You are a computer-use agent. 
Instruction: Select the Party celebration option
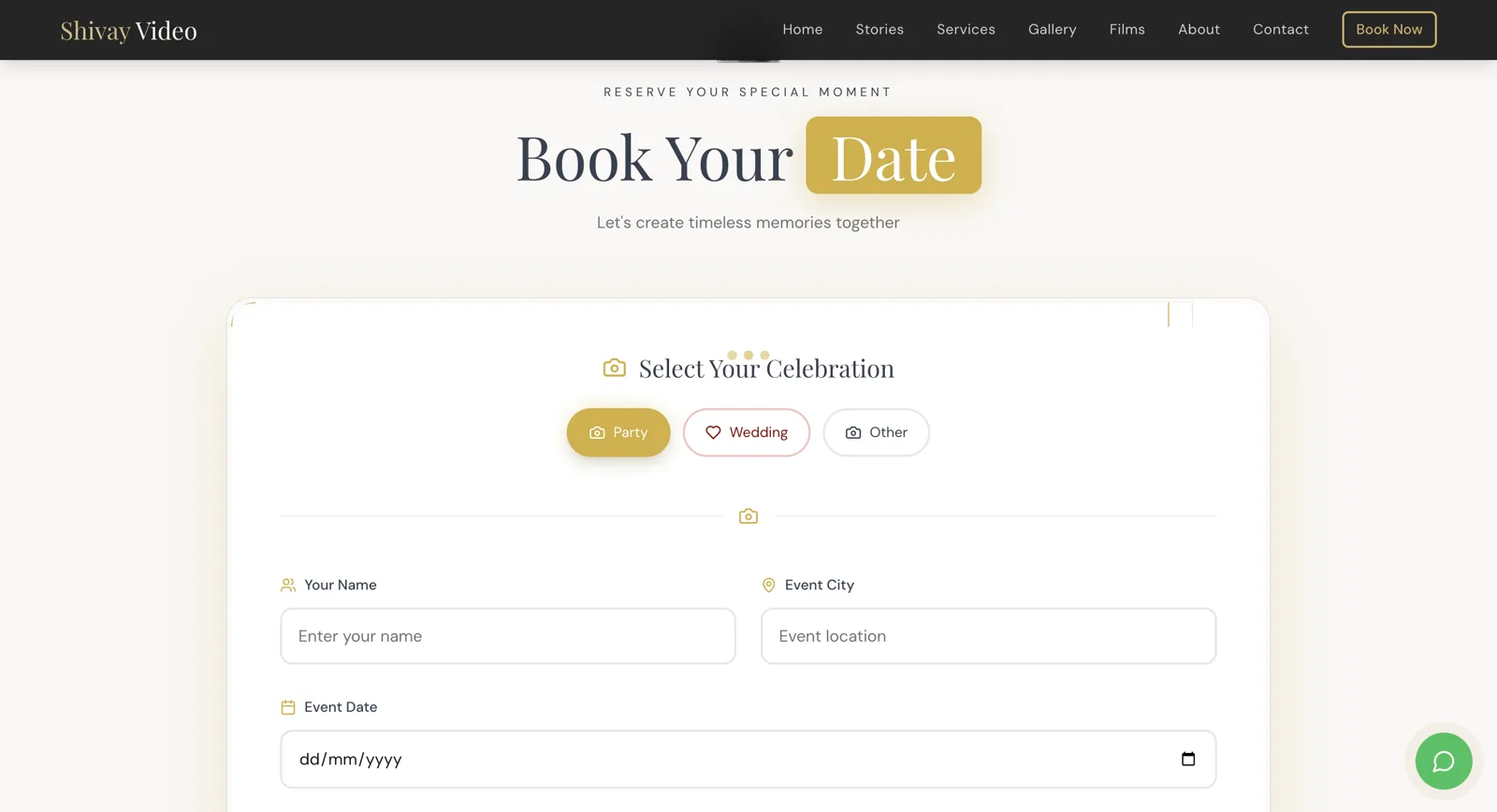point(618,432)
